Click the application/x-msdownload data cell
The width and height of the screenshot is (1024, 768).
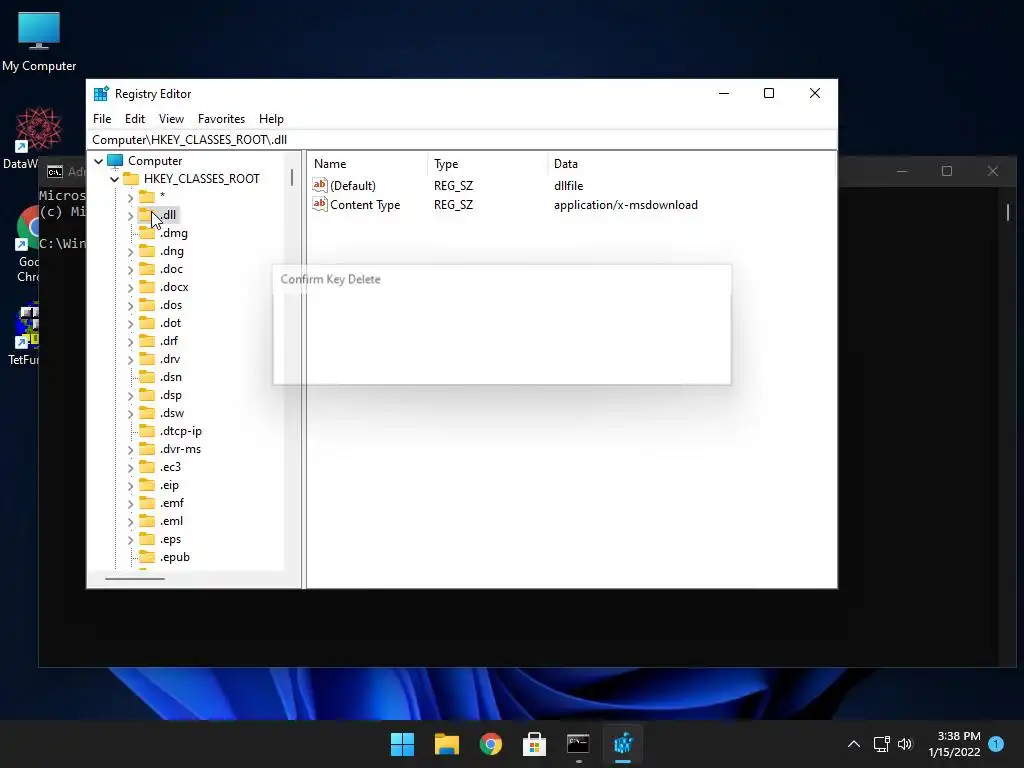point(626,205)
